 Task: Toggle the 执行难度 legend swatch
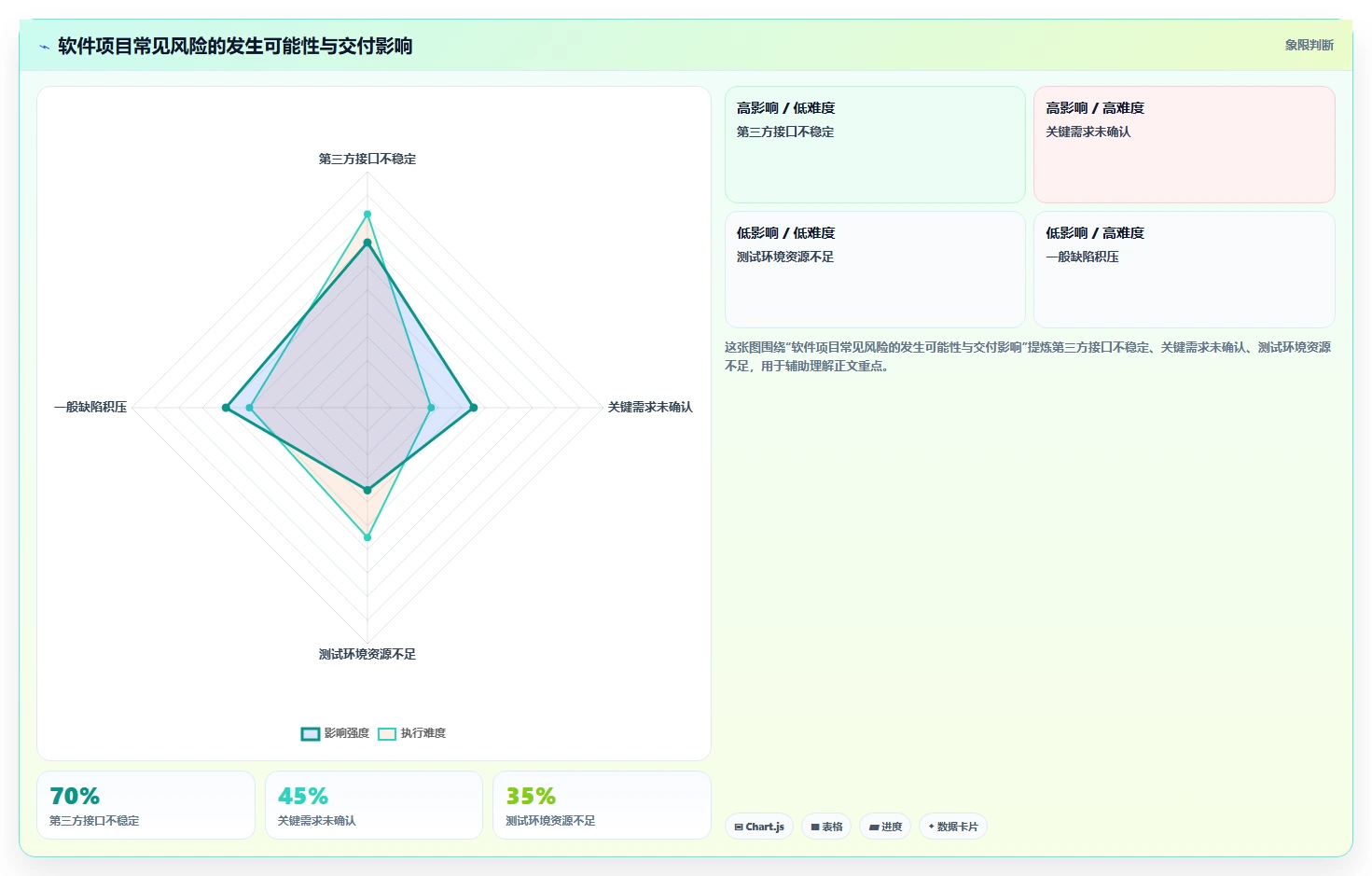coord(387,733)
